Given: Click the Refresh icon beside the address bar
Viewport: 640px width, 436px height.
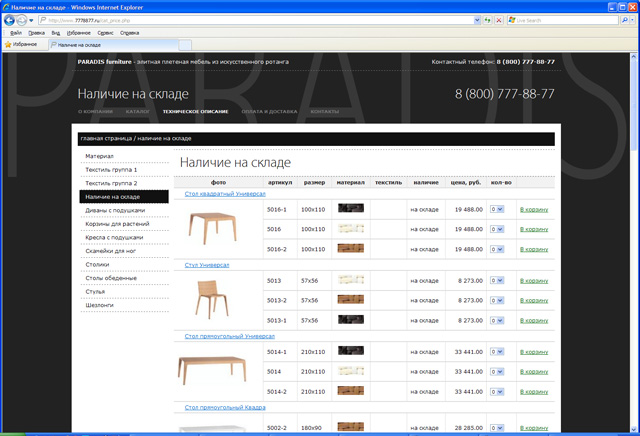Looking at the screenshot, I should tap(487, 20).
